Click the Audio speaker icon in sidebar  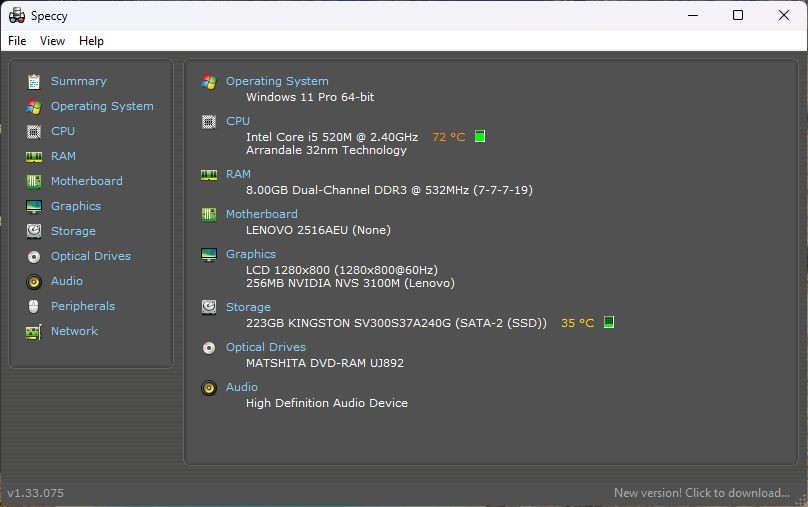34,281
